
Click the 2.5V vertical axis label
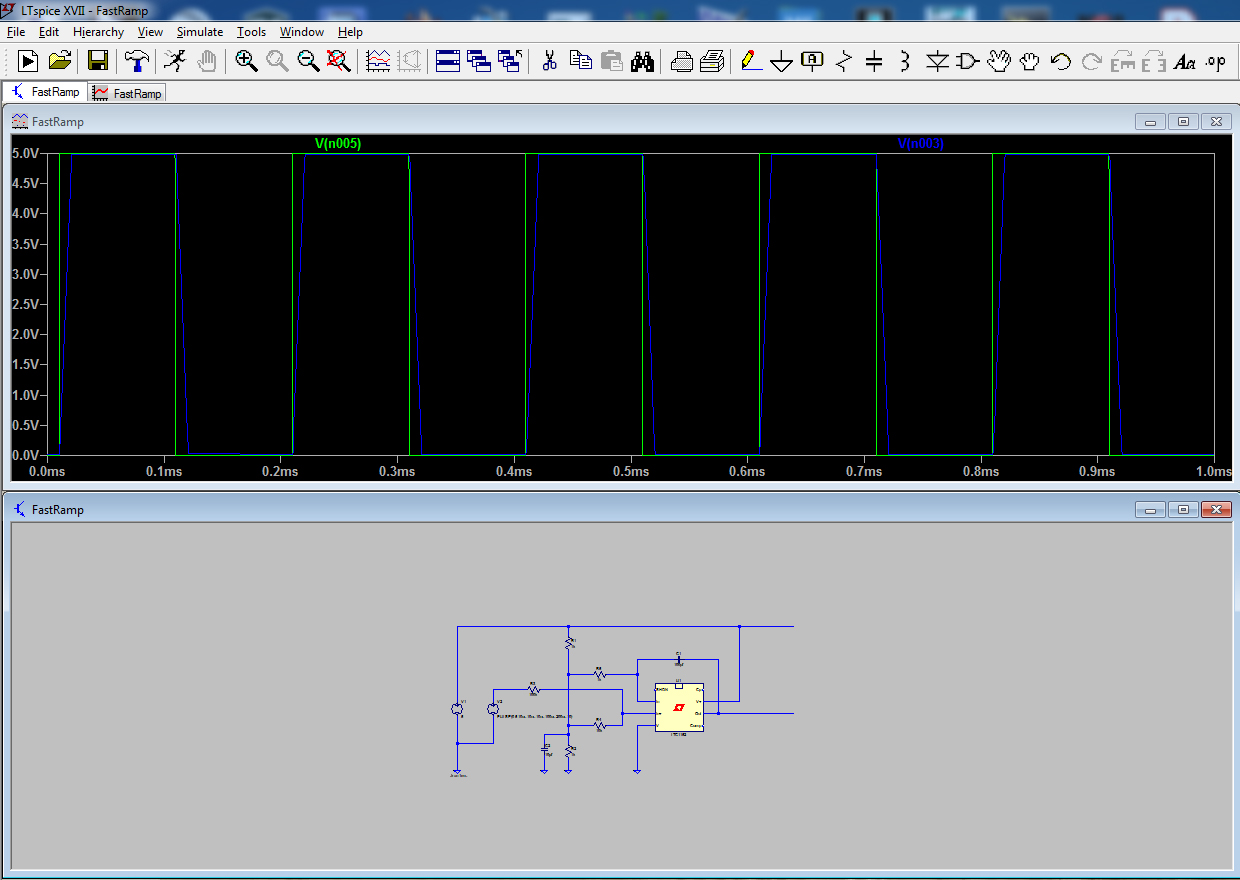pyautogui.click(x=25, y=305)
